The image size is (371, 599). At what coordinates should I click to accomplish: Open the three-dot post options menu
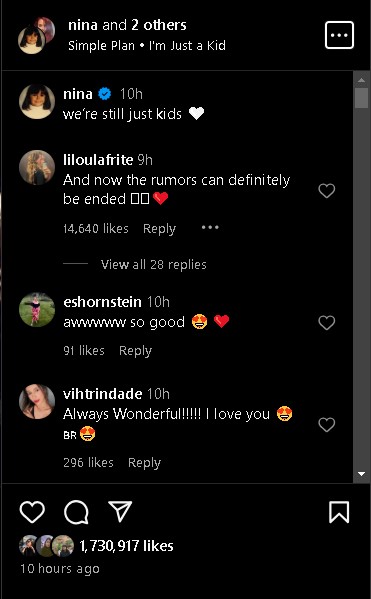[339, 35]
